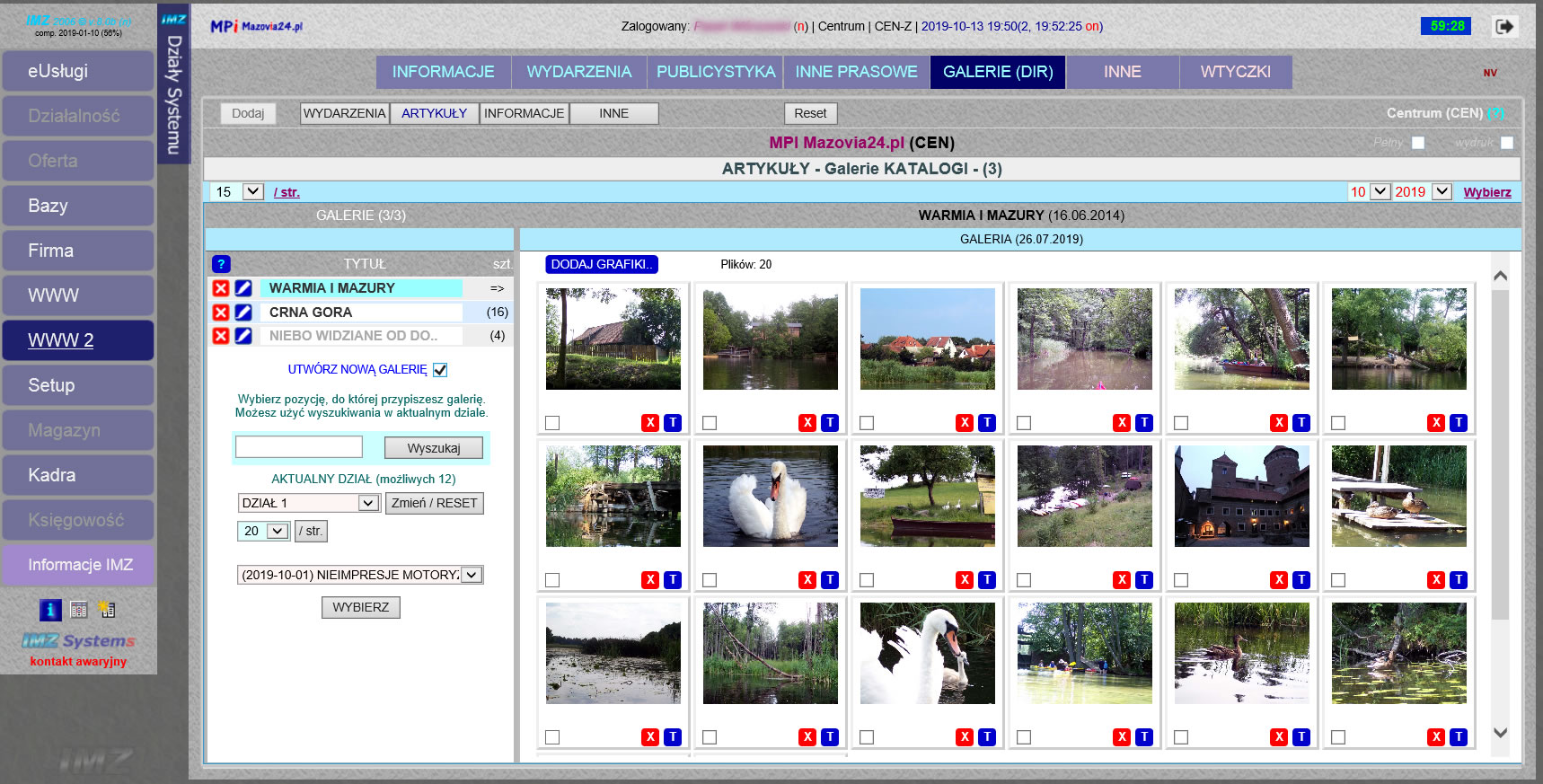This screenshot has height=784, width=1543.
Task: Select the GALERIE (DIR) tab
Action: point(998,72)
